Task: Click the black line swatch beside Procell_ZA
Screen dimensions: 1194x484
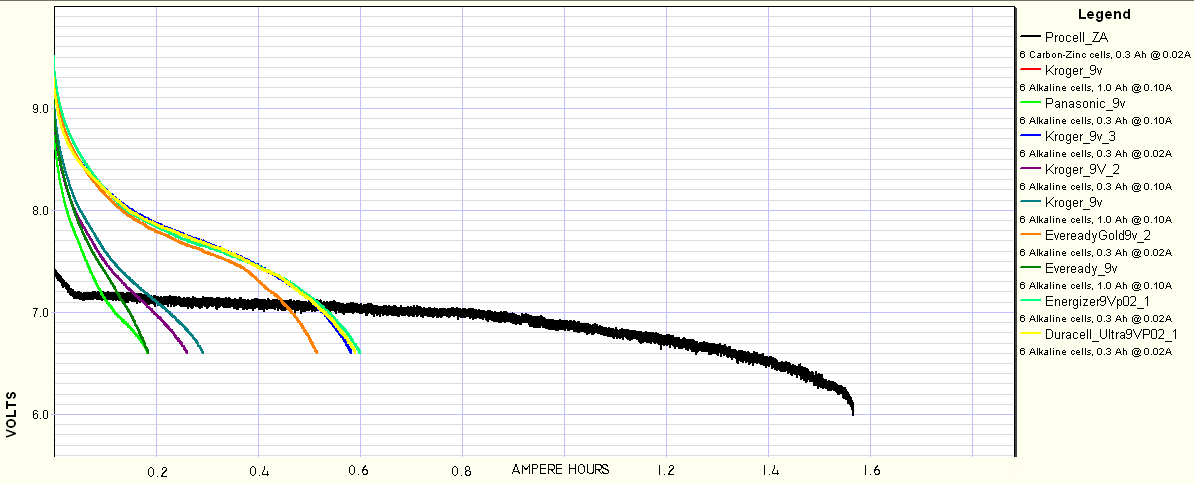Action: coord(1029,37)
